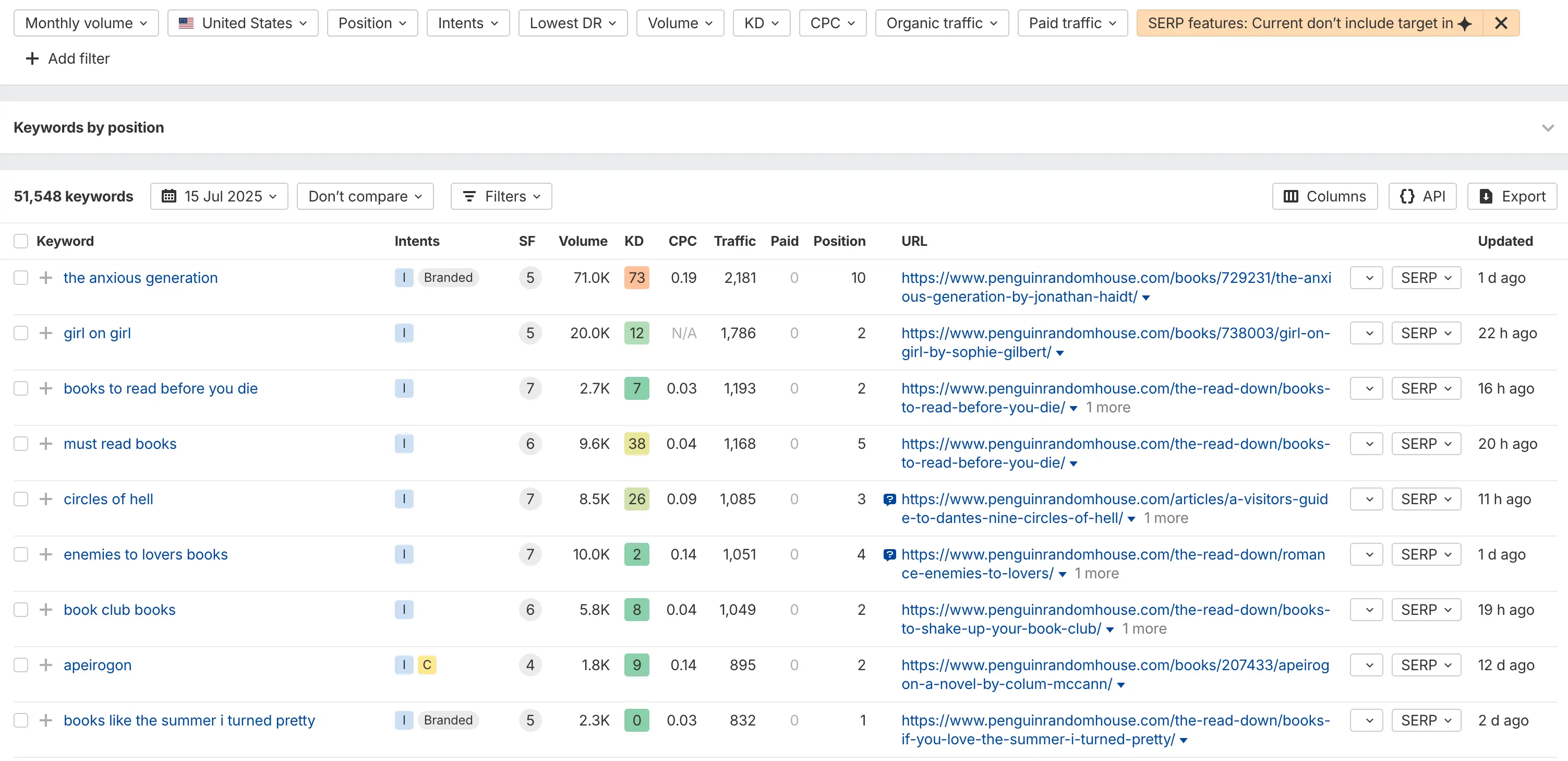The height and width of the screenshot is (761, 1568).
Task: Open the KD filter dropdown
Action: click(x=762, y=23)
